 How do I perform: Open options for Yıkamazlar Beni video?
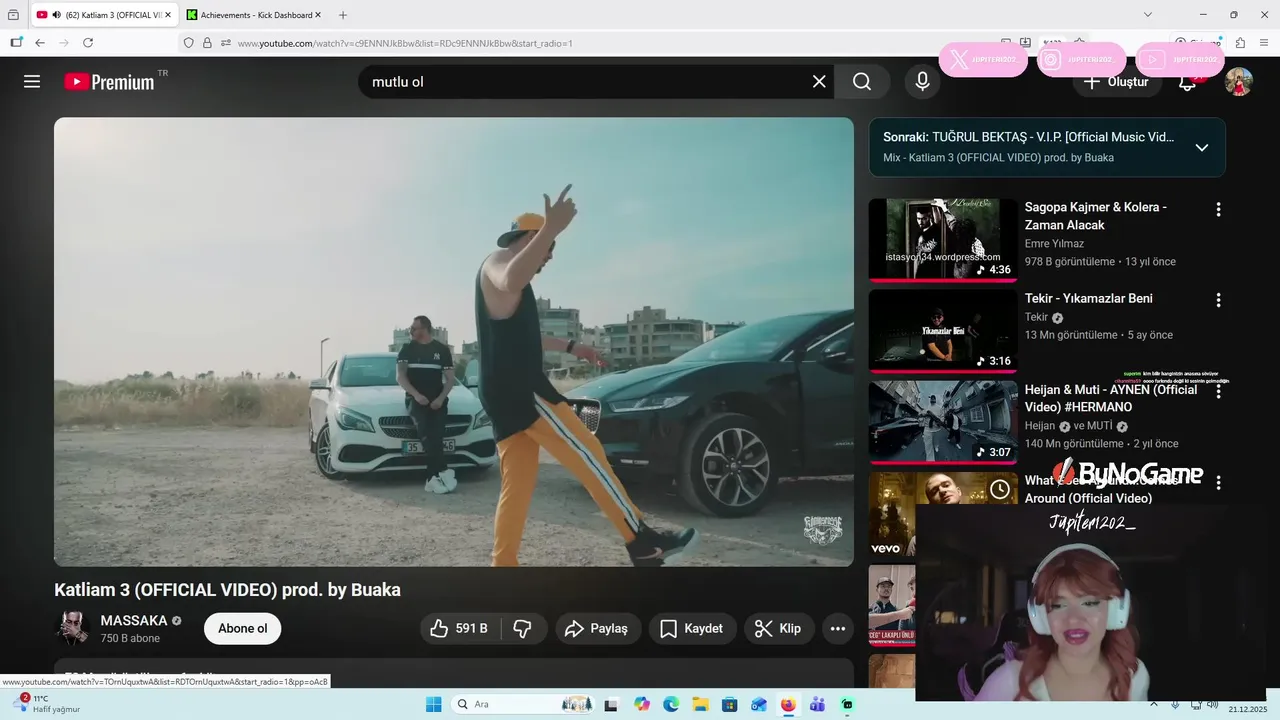(x=1218, y=300)
